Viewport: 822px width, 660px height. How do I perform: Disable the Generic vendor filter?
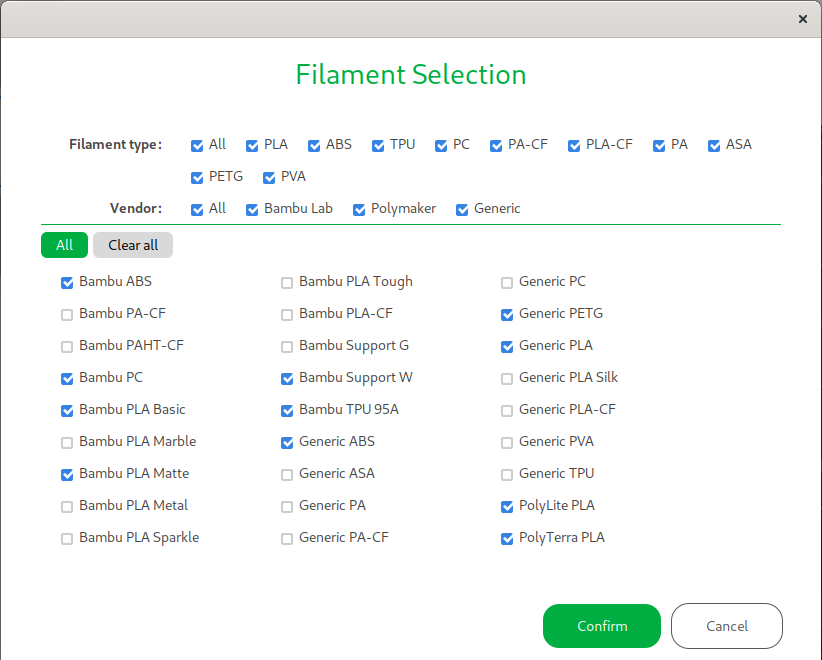[x=462, y=210]
